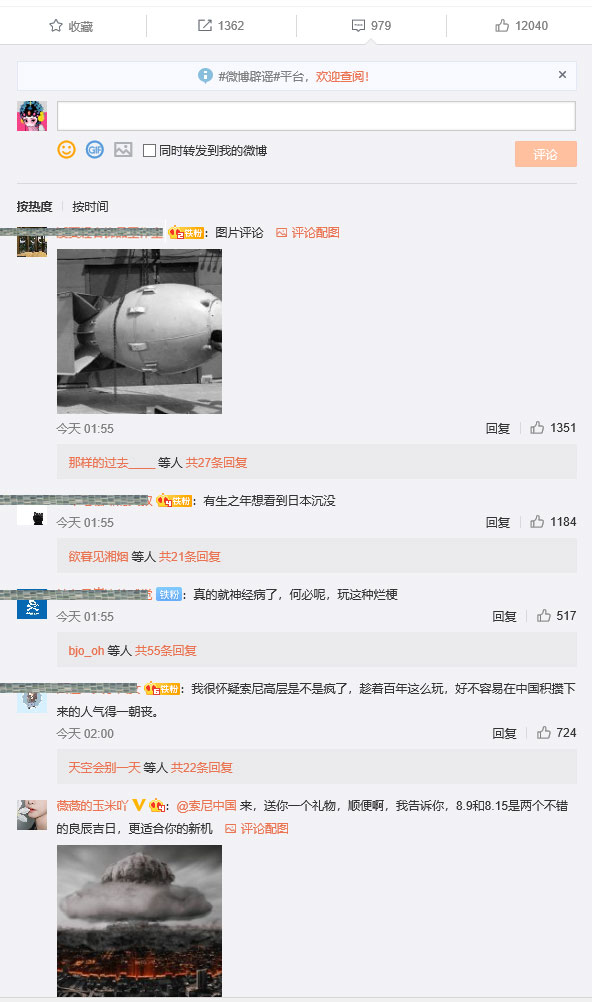Open the repost icon showing 1362

205,26
